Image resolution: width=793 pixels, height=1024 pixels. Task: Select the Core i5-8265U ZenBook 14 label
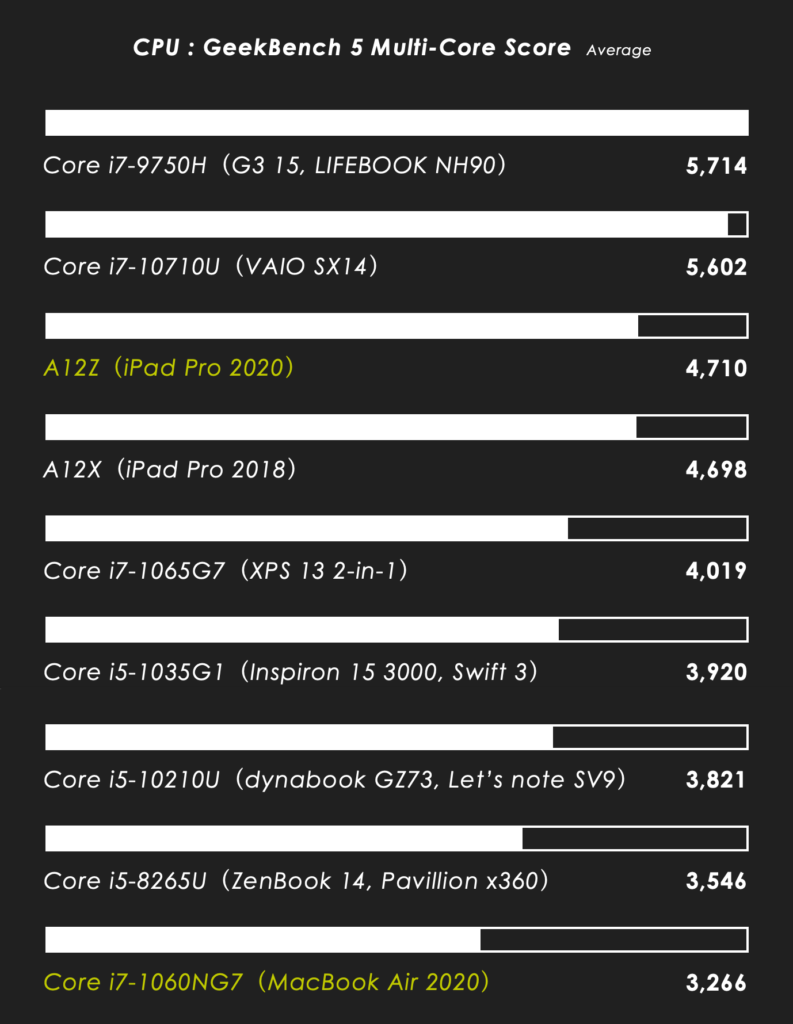[296, 881]
